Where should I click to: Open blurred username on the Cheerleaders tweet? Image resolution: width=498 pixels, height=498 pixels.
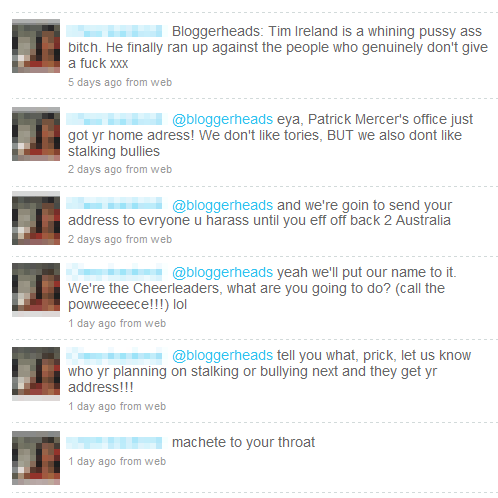point(114,272)
